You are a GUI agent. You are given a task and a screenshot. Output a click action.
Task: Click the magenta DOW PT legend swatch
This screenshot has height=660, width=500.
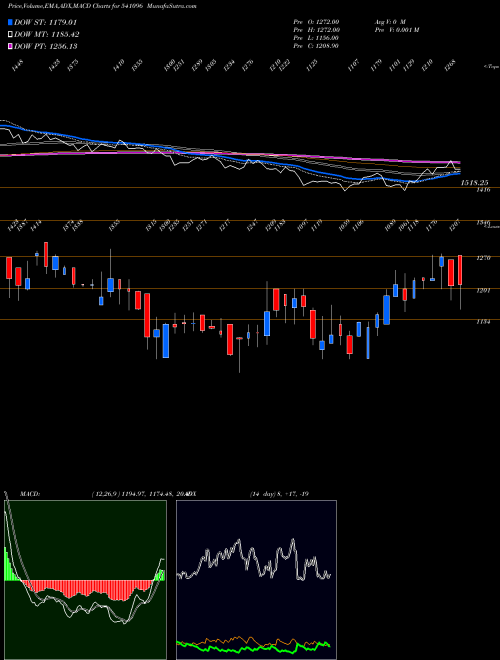tap(10, 46)
